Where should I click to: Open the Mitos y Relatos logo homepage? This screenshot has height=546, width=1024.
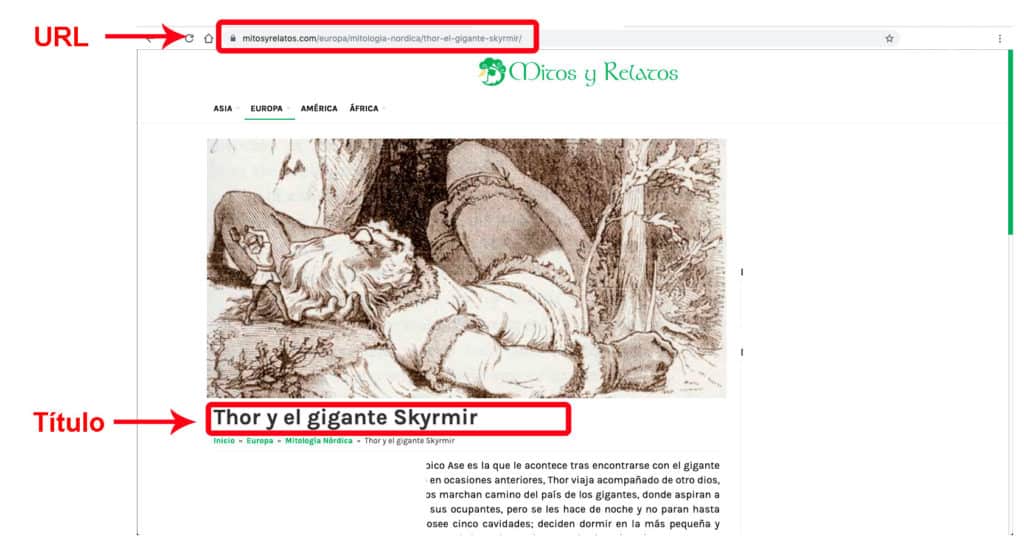click(x=579, y=72)
